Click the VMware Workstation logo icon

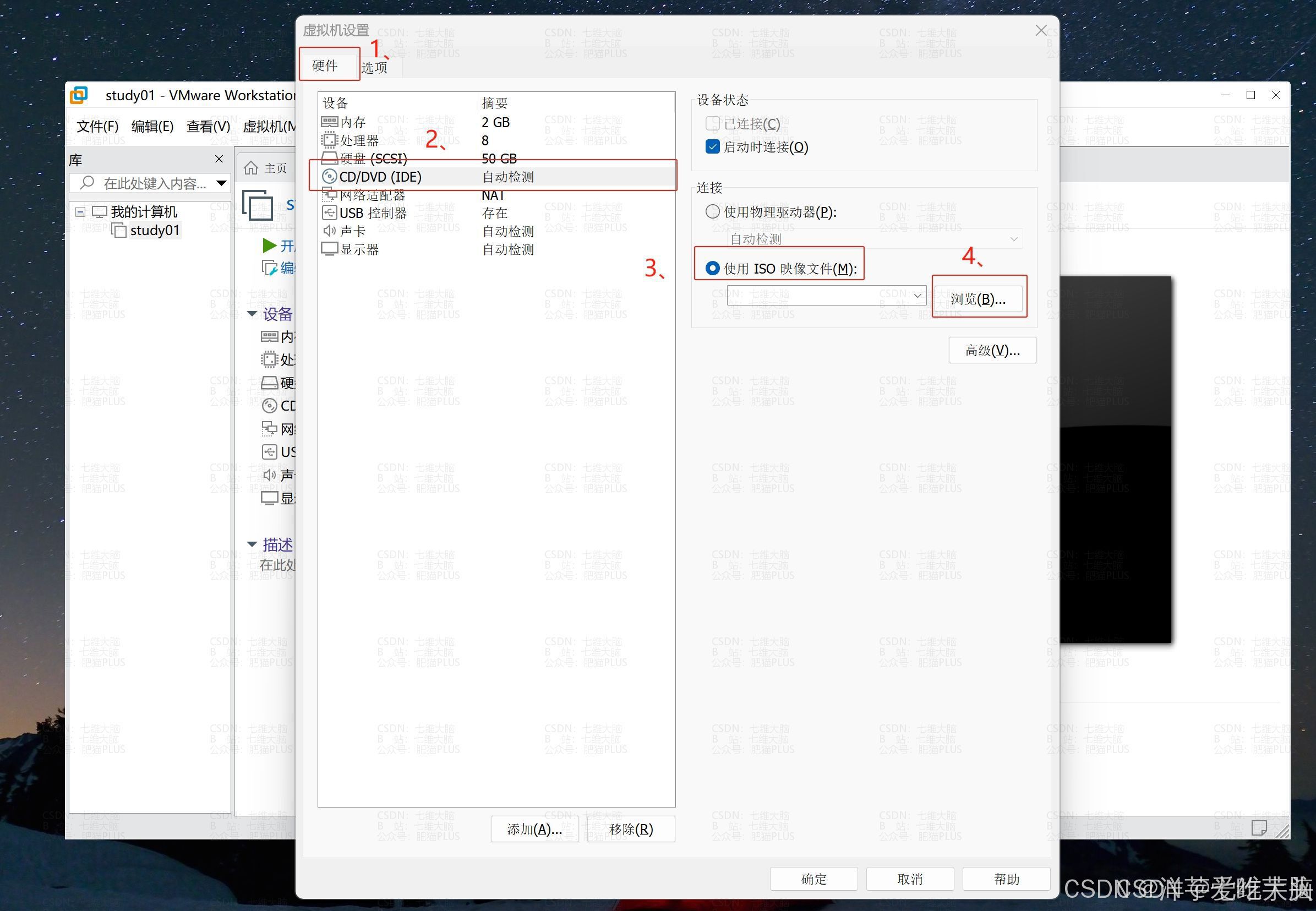tap(79, 95)
